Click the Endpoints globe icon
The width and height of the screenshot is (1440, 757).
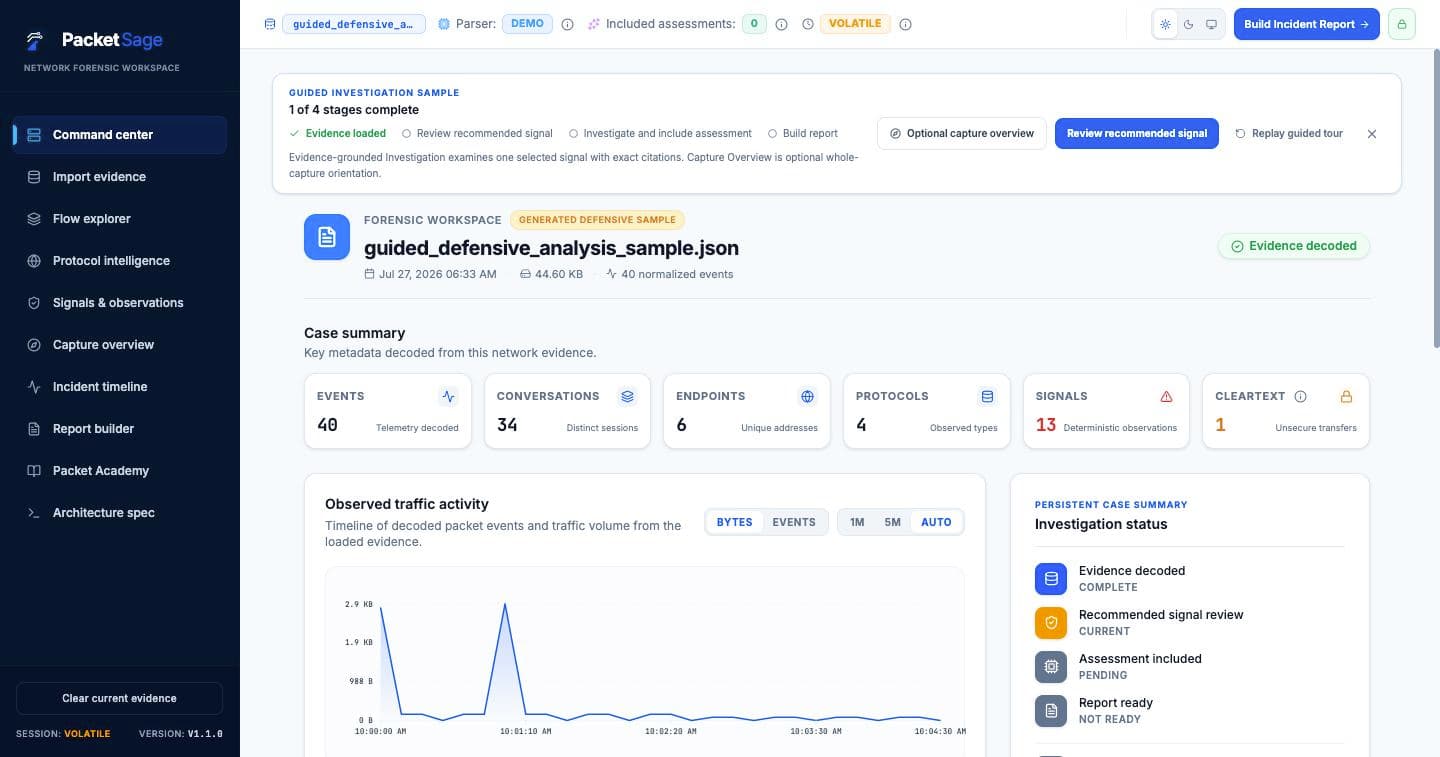coord(807,397)
